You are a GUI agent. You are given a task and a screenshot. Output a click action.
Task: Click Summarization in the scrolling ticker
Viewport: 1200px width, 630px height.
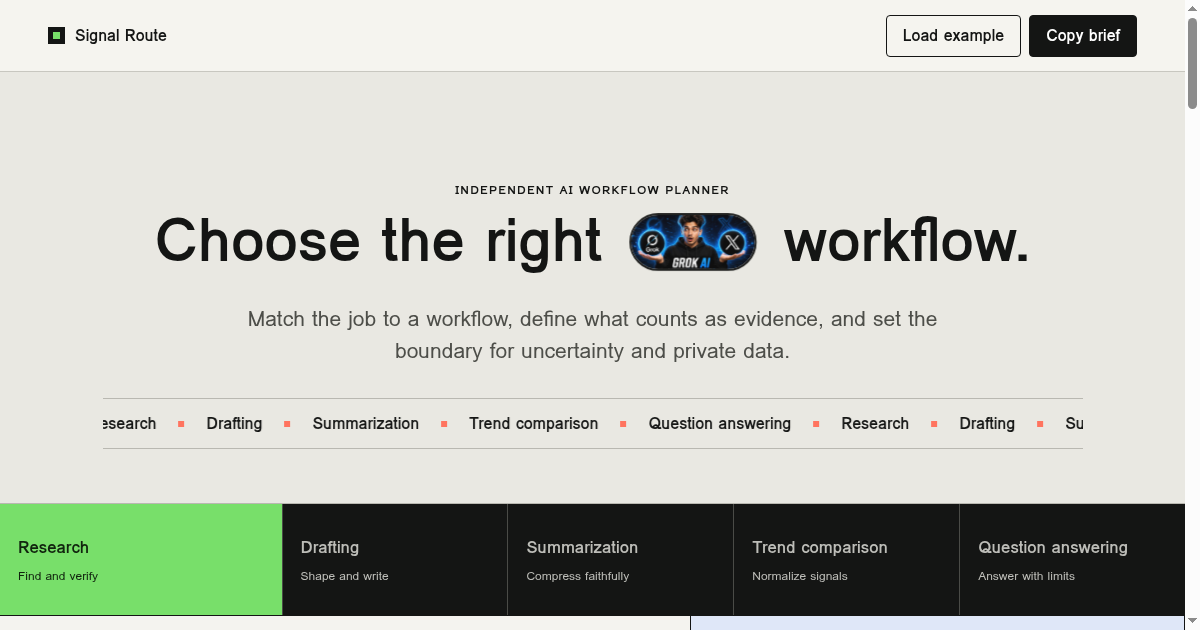point(366,424)
